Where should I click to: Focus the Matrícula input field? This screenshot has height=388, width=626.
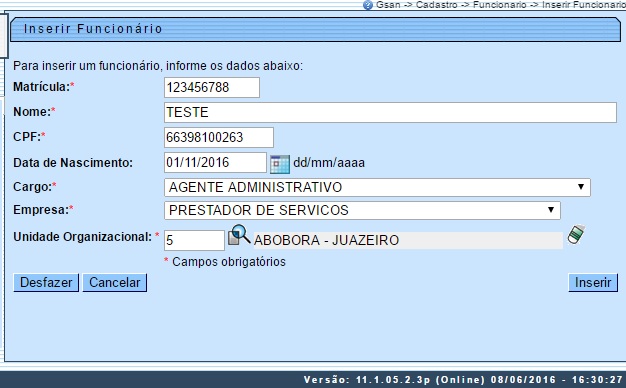(212, 87)
